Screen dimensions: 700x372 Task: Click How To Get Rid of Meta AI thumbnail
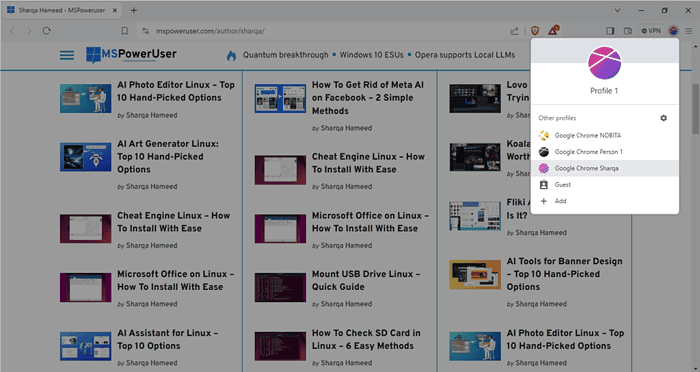coord(280,98)
